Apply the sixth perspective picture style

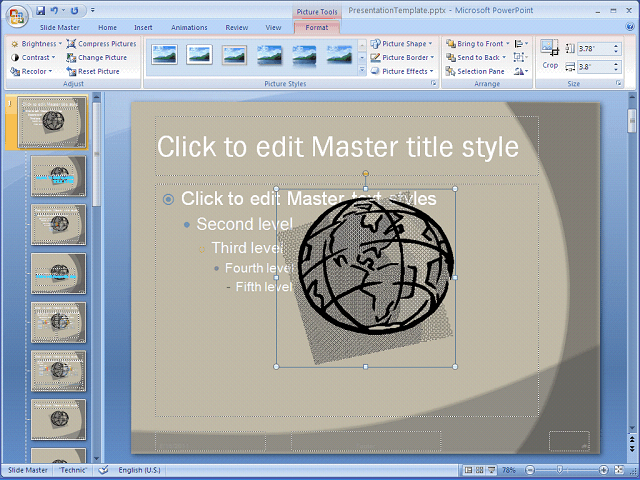click(x=339, y=55)
